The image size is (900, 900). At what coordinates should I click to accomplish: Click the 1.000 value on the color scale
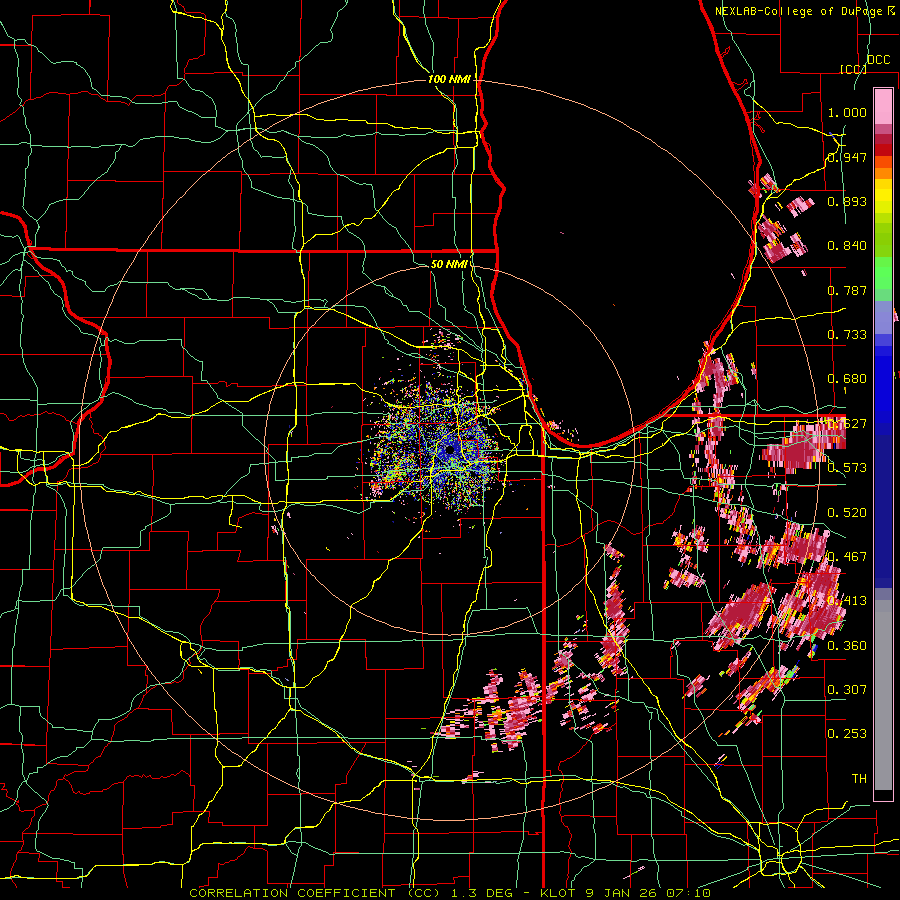click(x=847, y=112)
